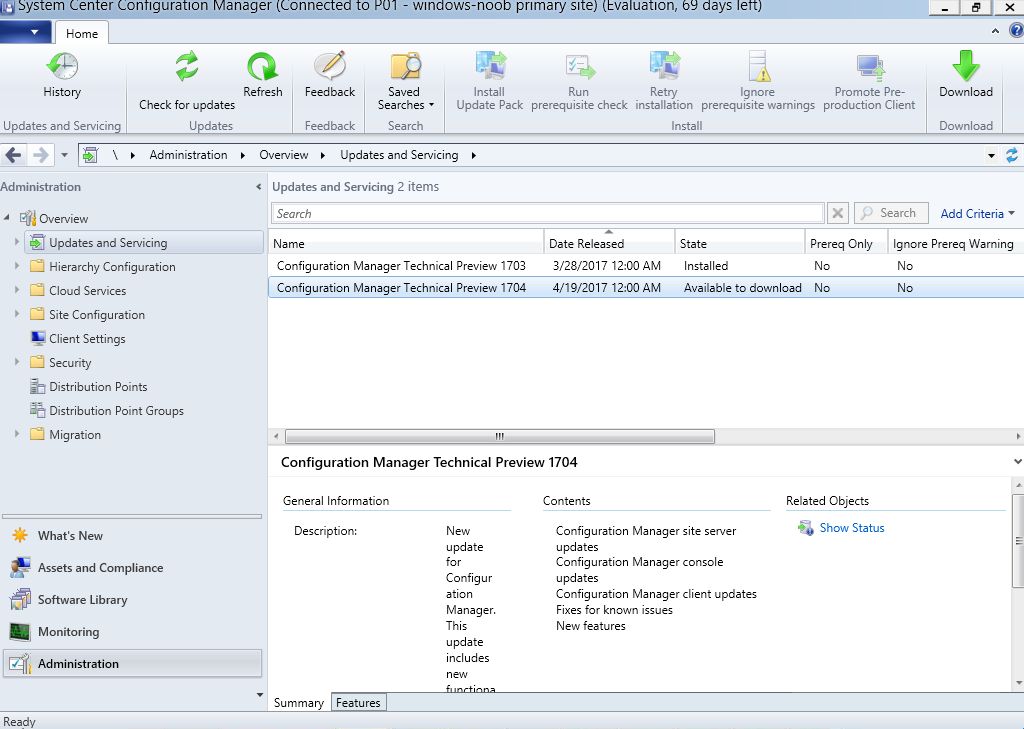Viewport: 1024px width, 729px height.
Task: Click the Search button
Action: (x=891, y=213)
